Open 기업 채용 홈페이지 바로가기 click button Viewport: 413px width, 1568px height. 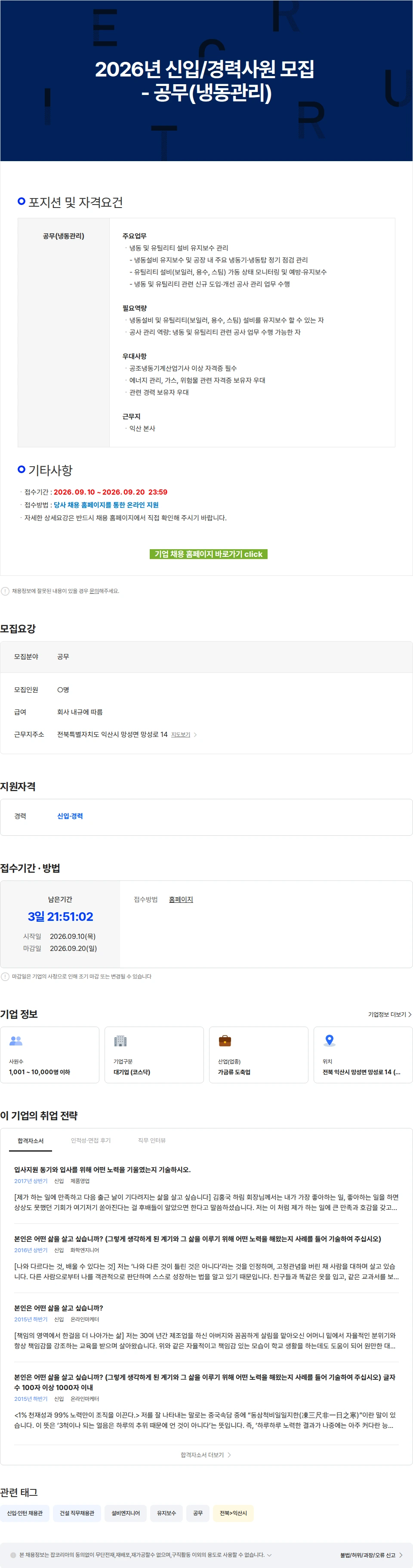click(208, 554)
